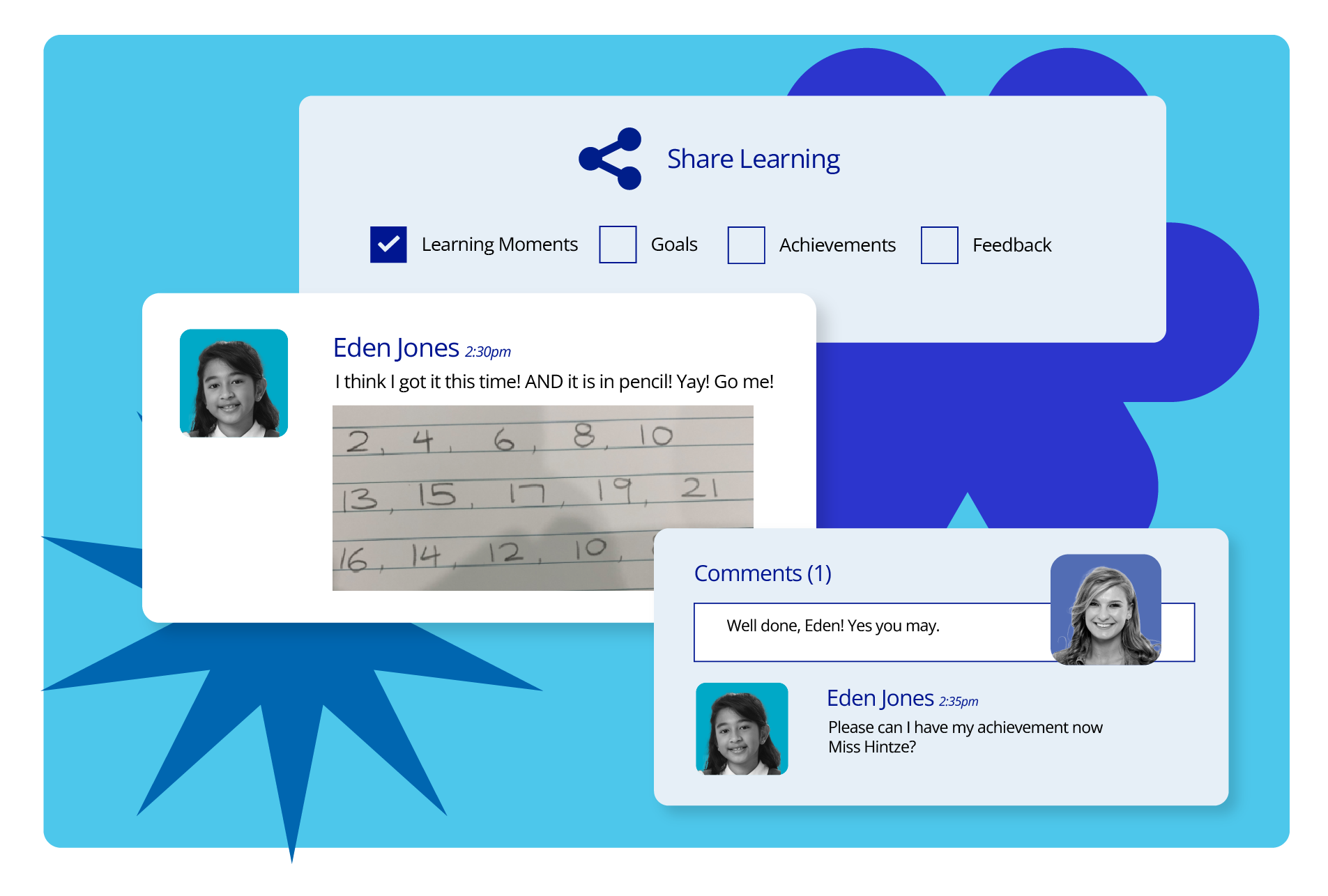The height and width of the screenshot is (896, 1328).
Task: Click the 2:35pm comment timestamp
Action: tap(959, 702)
